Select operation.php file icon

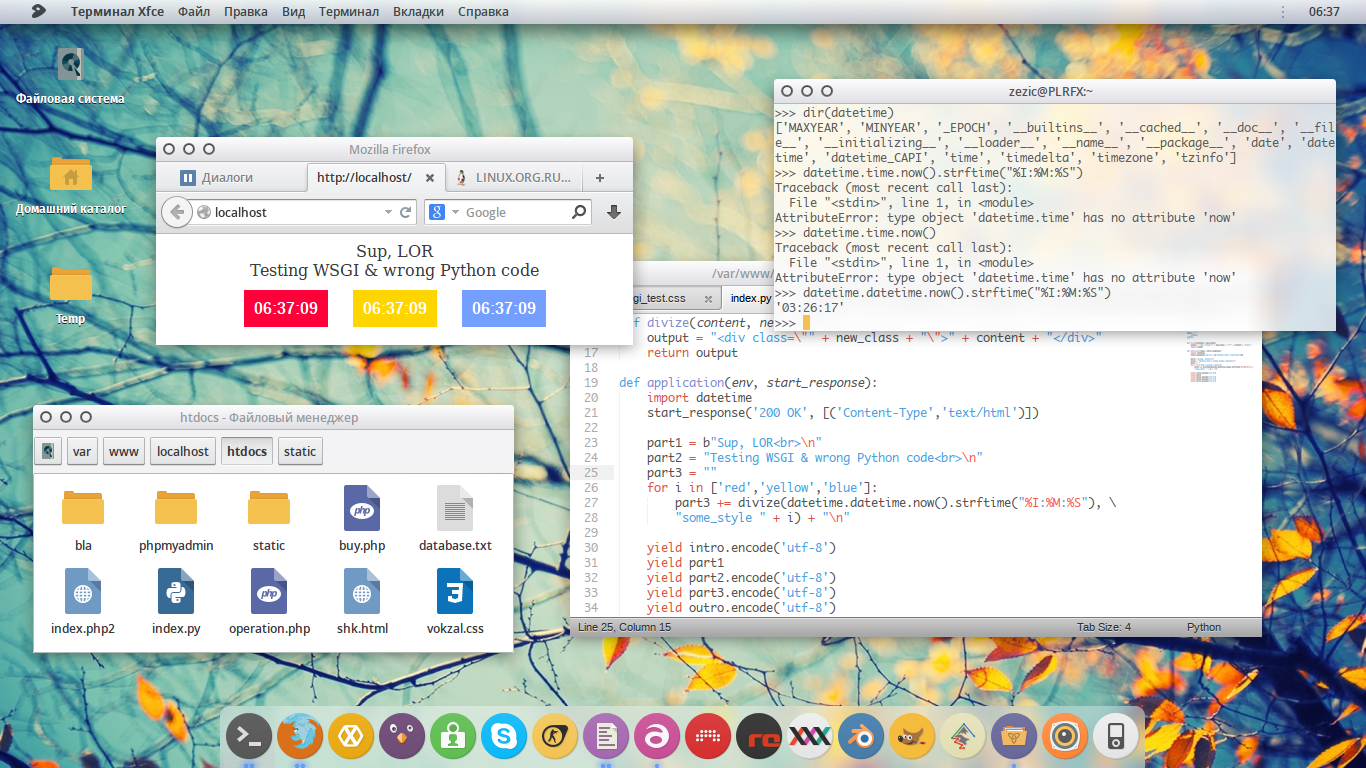tap(269, 601)
